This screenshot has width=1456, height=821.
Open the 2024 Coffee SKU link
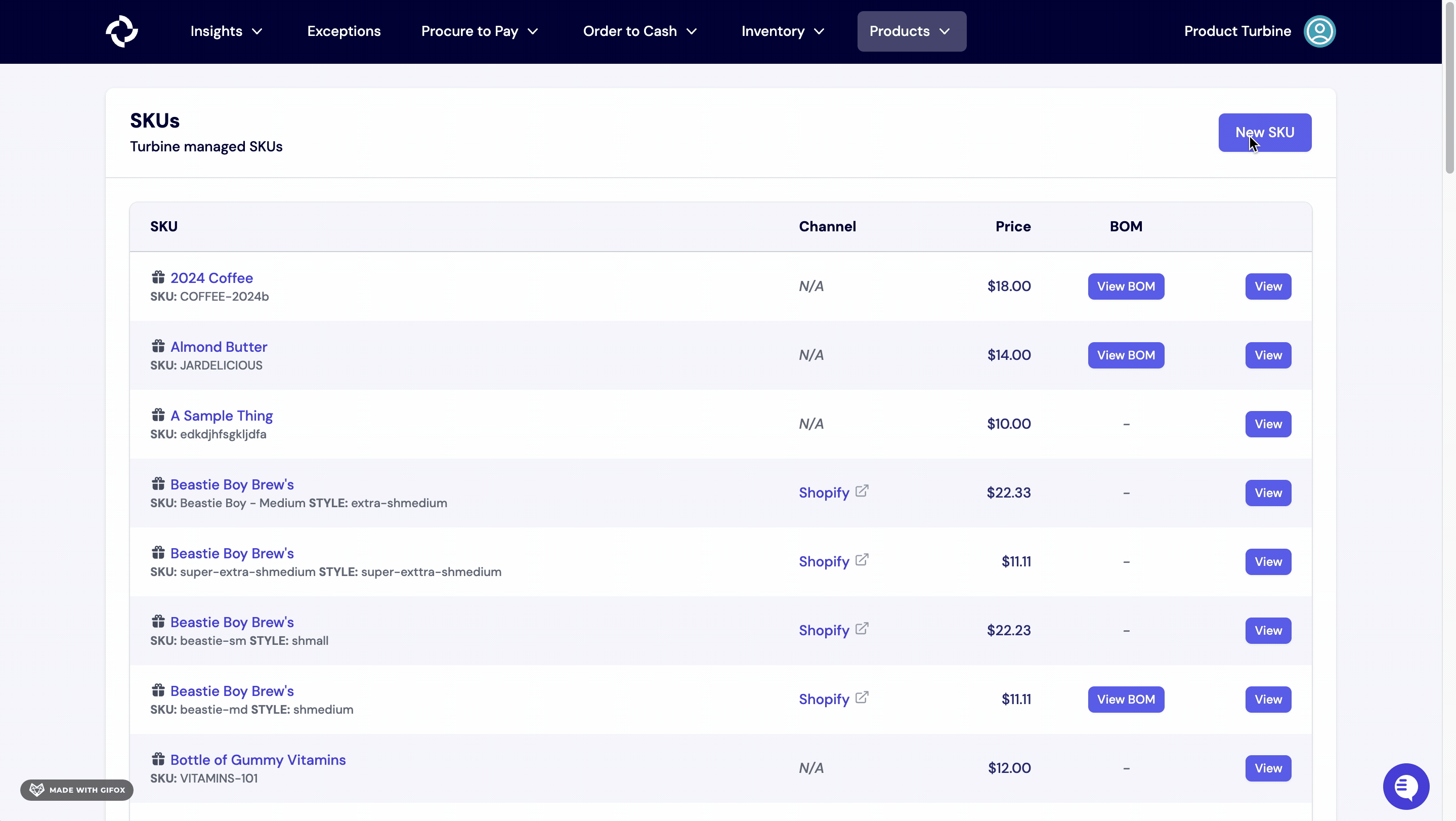[211, 277]
